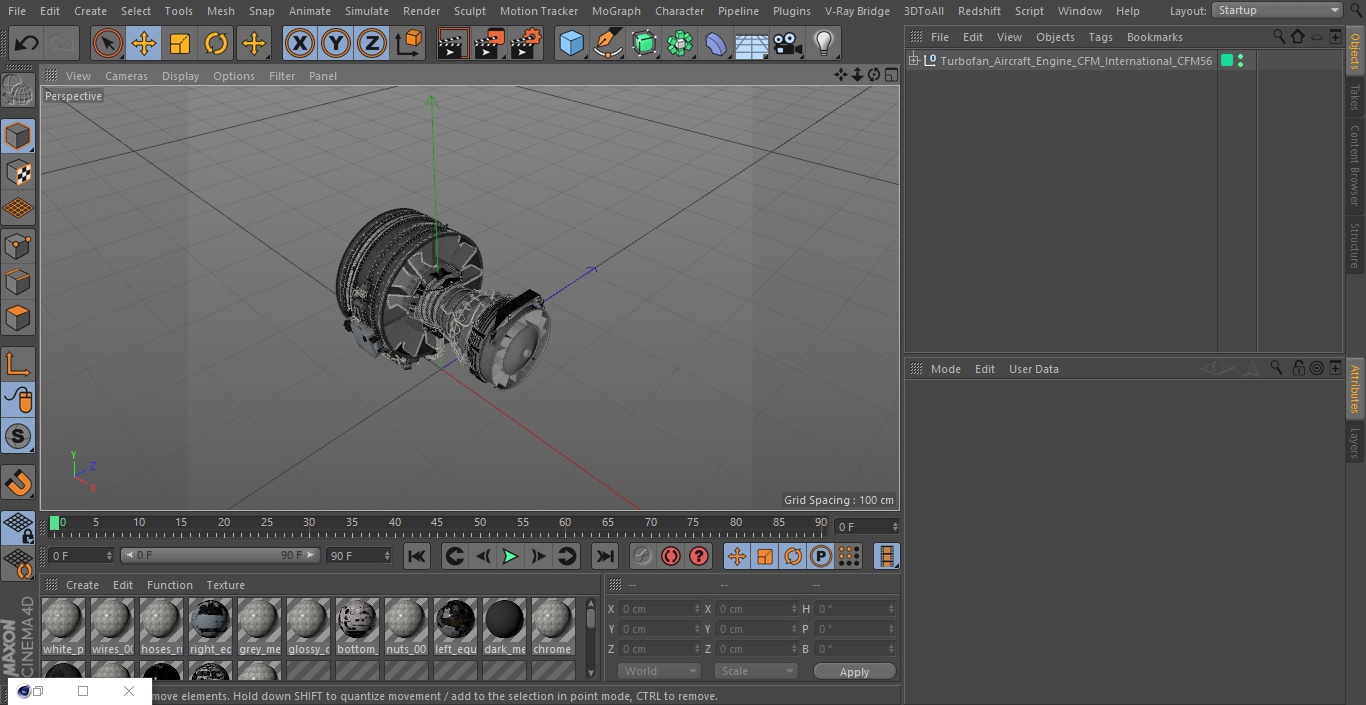Screen dimensions: 1366x705
Task: Click the Apply button in coordinates
Action: [x=854, y=672]
